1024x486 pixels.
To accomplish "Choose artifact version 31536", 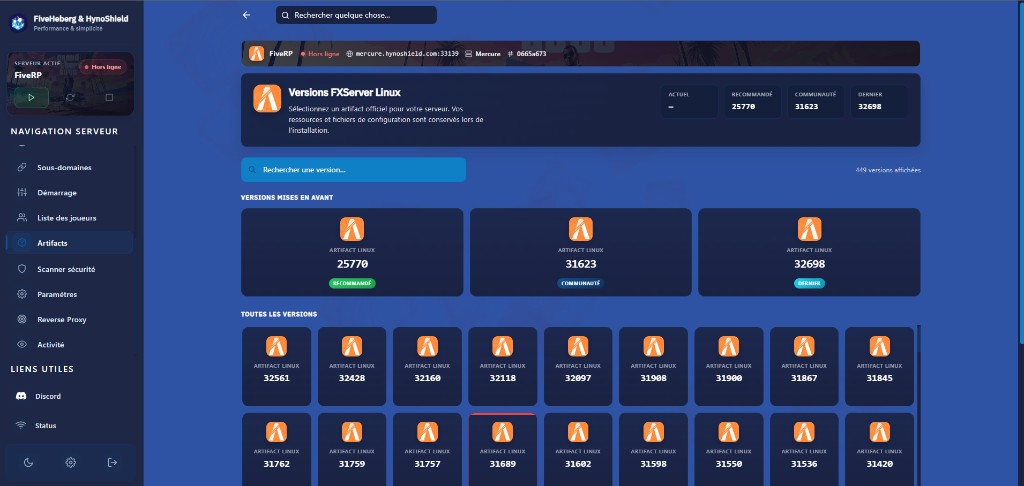I will (x=804, y=449).
